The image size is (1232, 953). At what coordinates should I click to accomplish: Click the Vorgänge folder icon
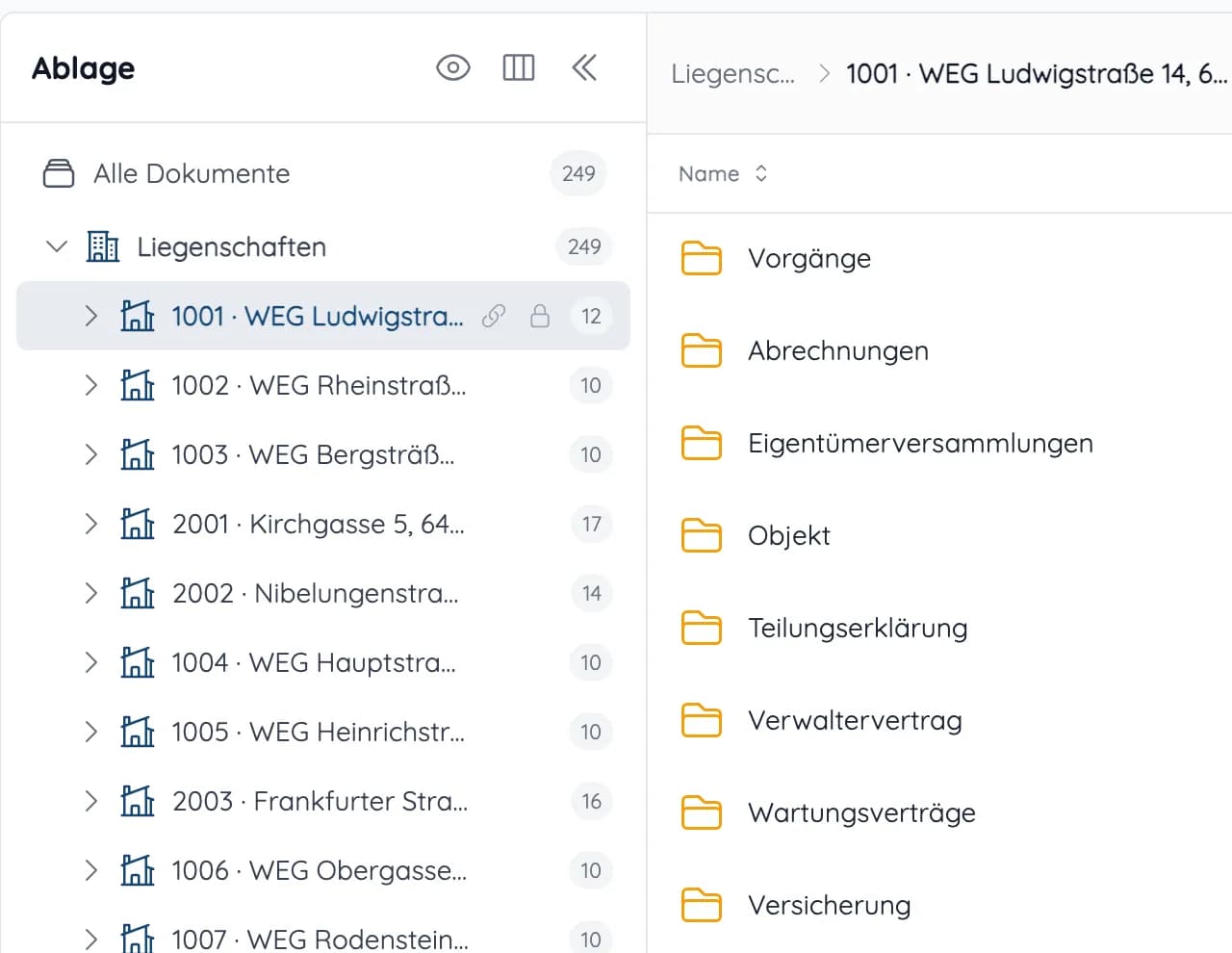click(702, 258)
